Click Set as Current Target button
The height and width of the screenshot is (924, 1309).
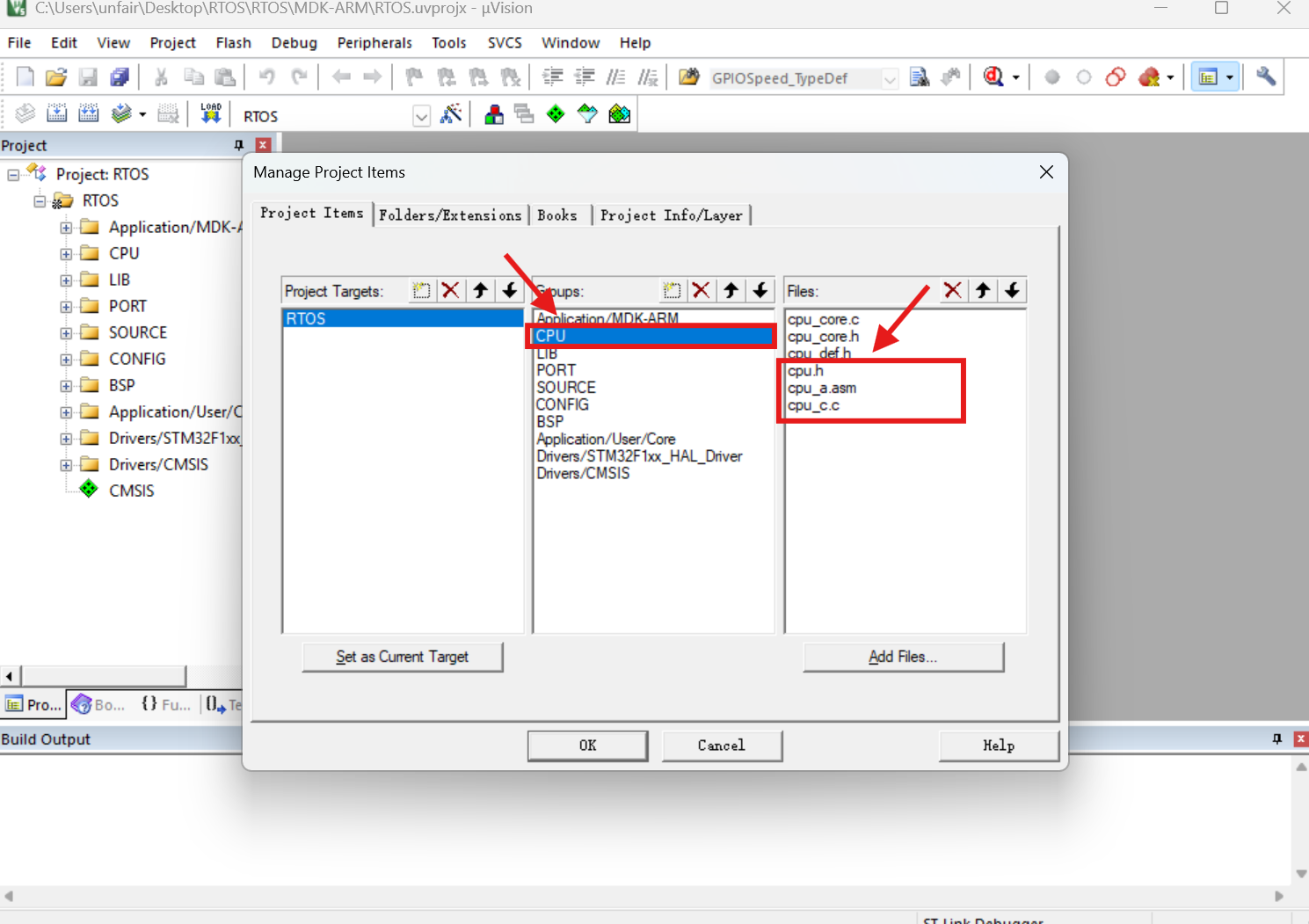402,657
